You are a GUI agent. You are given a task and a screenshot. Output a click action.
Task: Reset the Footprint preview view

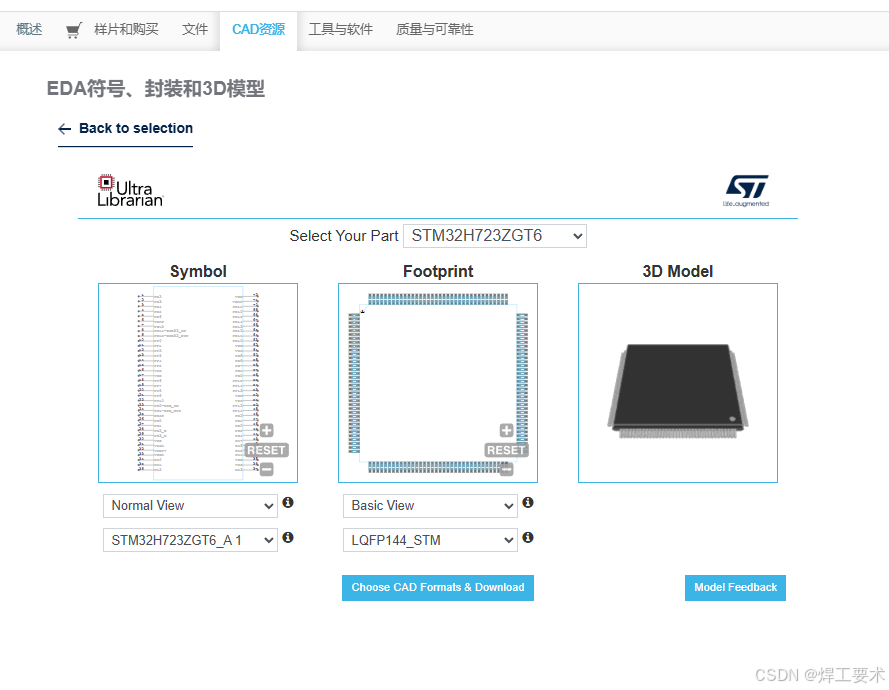click(506, 450)
